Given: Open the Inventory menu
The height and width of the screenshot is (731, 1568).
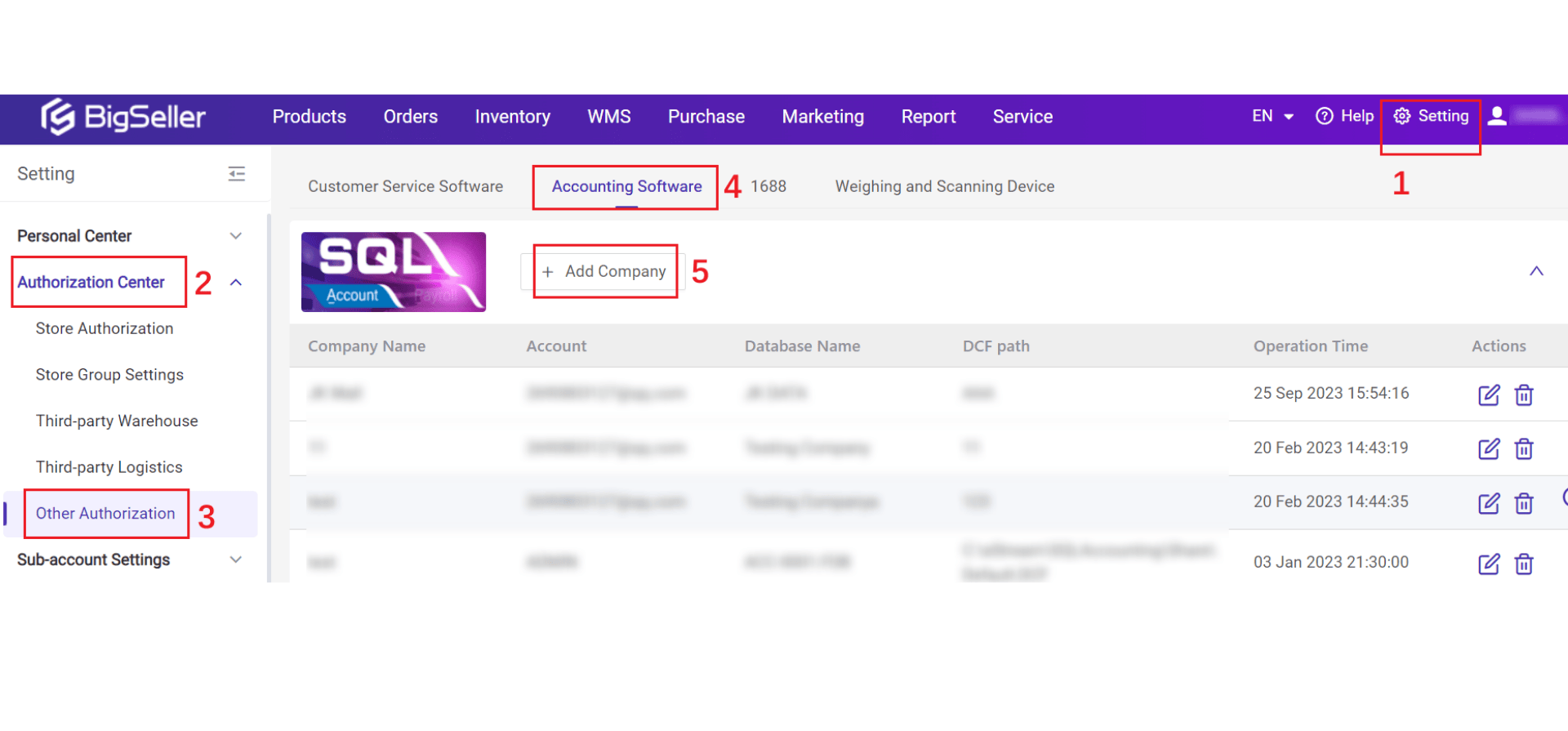Looking at the screenshot, I should pyautogui.click(x=512, y=117).
